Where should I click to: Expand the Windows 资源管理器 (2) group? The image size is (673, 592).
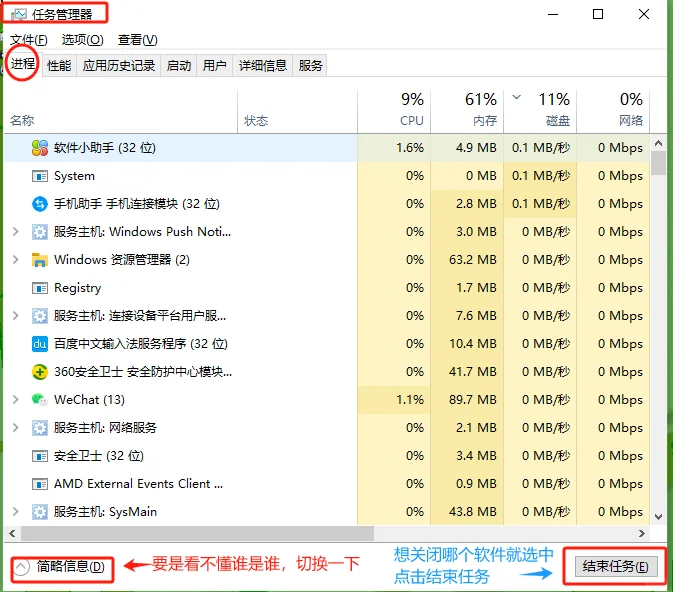tap(16, 260)
